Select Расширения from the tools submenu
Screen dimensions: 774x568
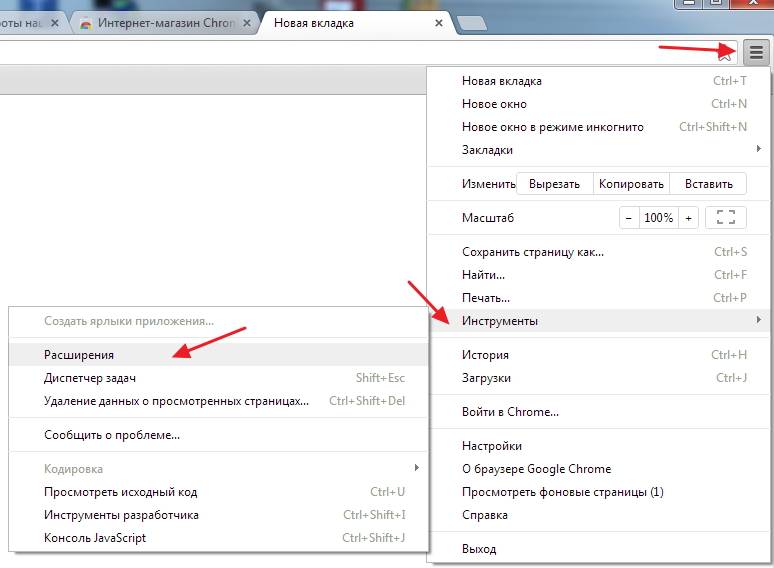pyautogui.click(x=79, y=355)
